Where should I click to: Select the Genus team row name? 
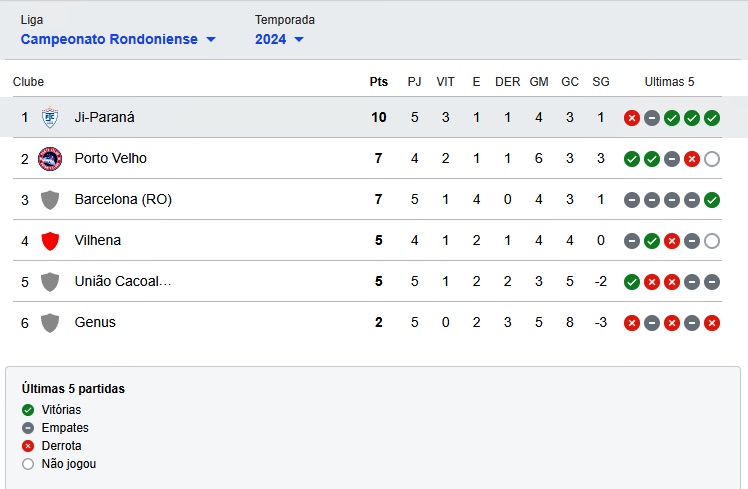point(95,323)
